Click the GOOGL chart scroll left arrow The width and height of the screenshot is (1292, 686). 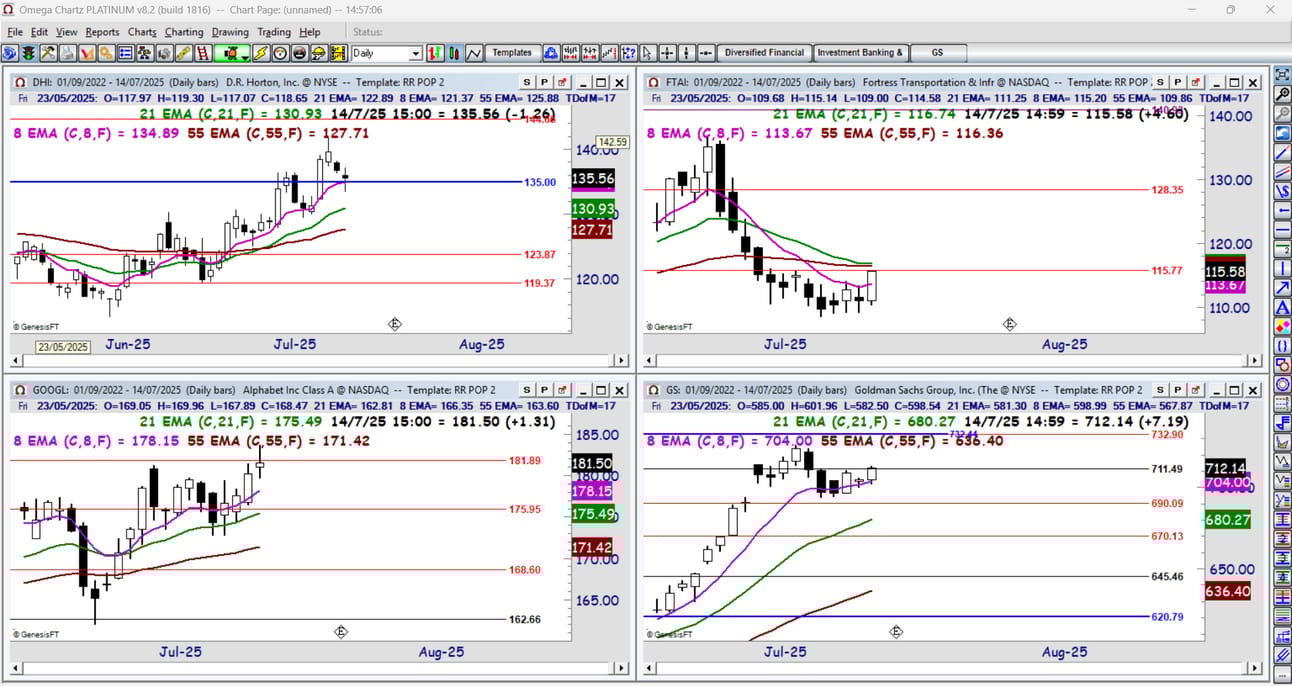tap(16, 668)
